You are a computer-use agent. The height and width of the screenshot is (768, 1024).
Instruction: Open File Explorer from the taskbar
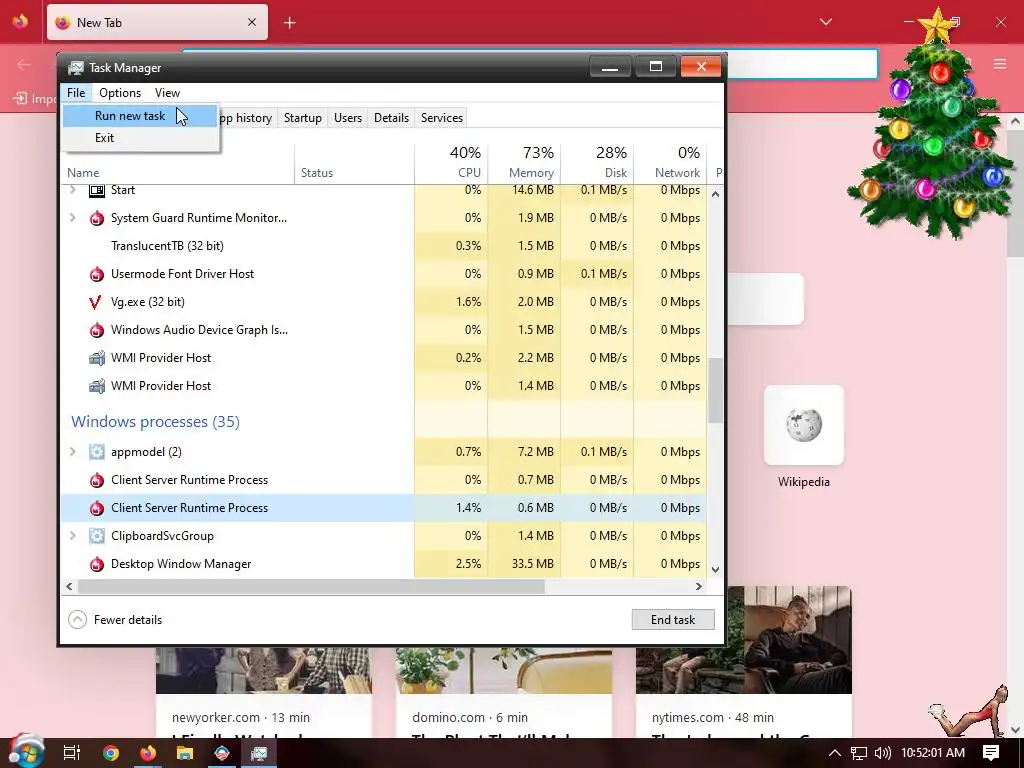185,753
